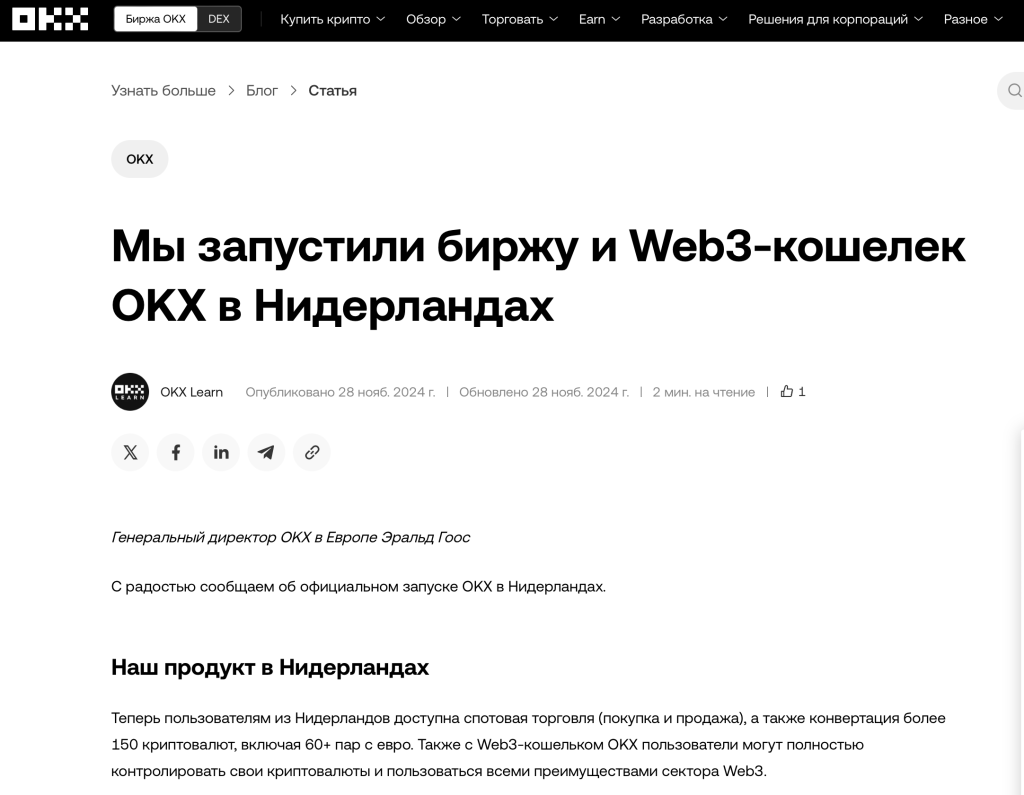Image resolution: width=1024 pixels, height=795 pixels.
Task: Go to Узнать больше breadcrumb
Action: (163, 91)
